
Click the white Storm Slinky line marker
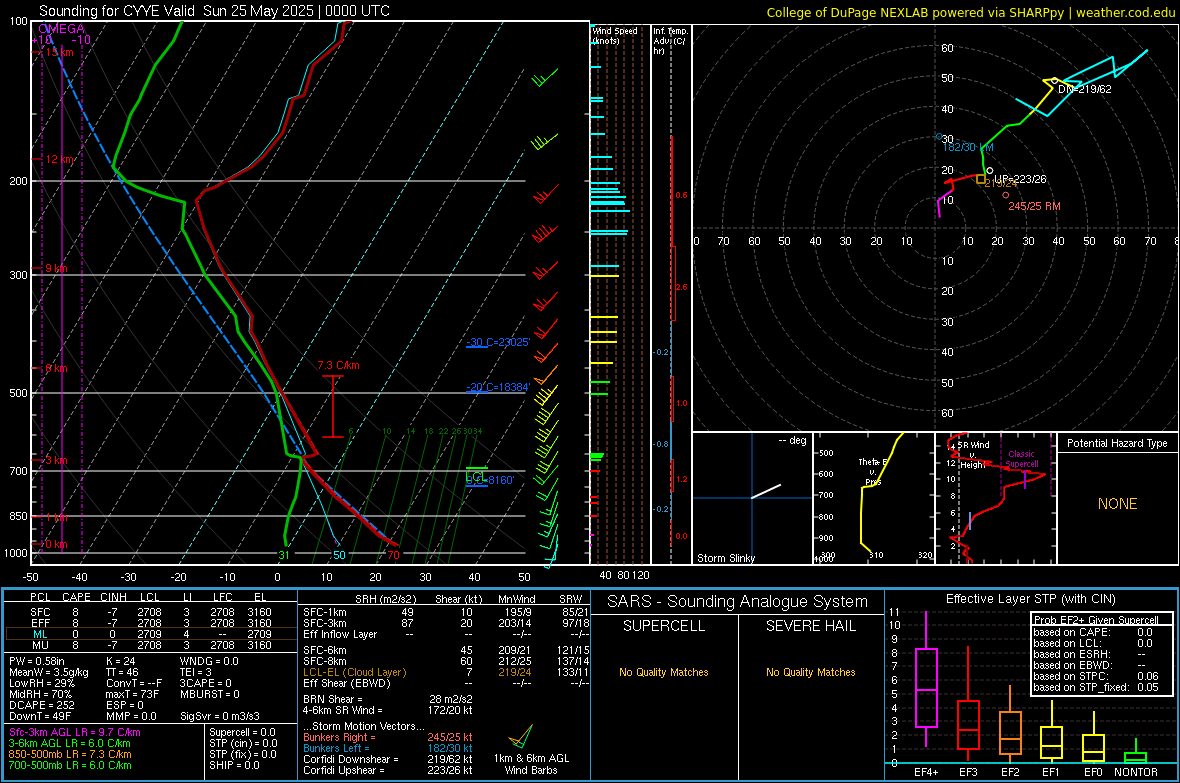(x=766, y=491)
